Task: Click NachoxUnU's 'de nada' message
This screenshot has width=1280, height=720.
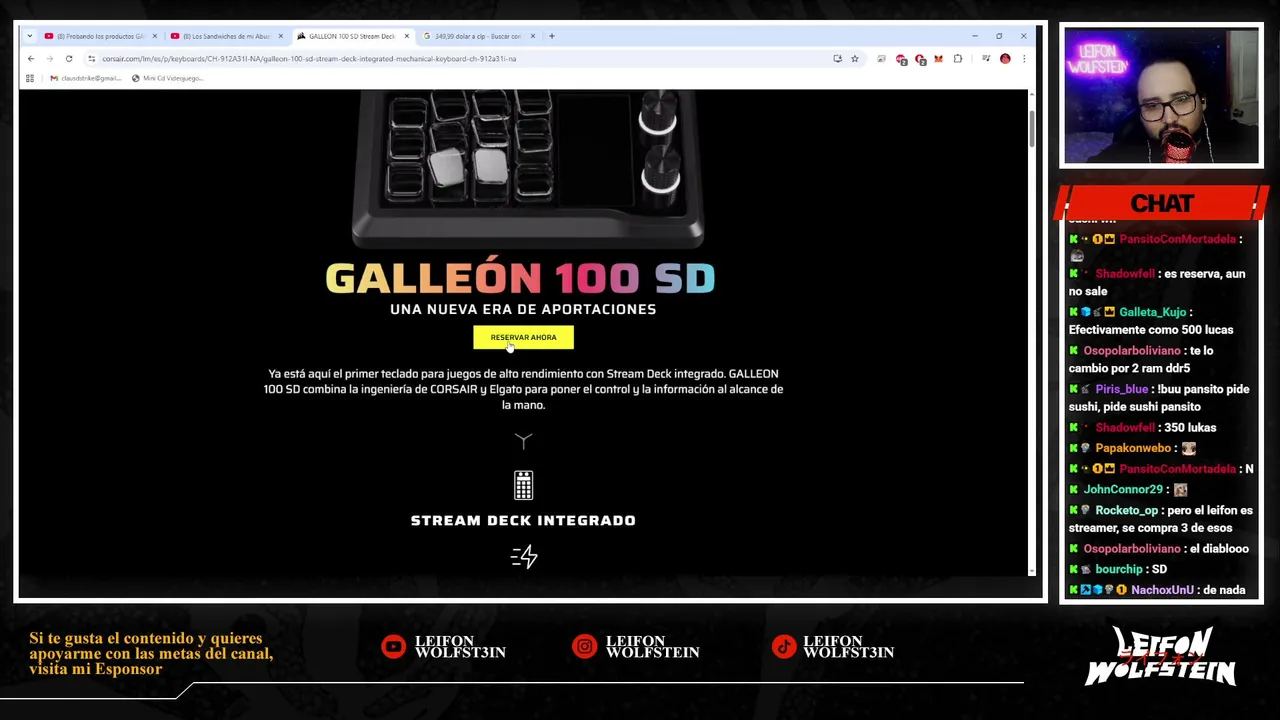Action: (x=1157, y=590)
